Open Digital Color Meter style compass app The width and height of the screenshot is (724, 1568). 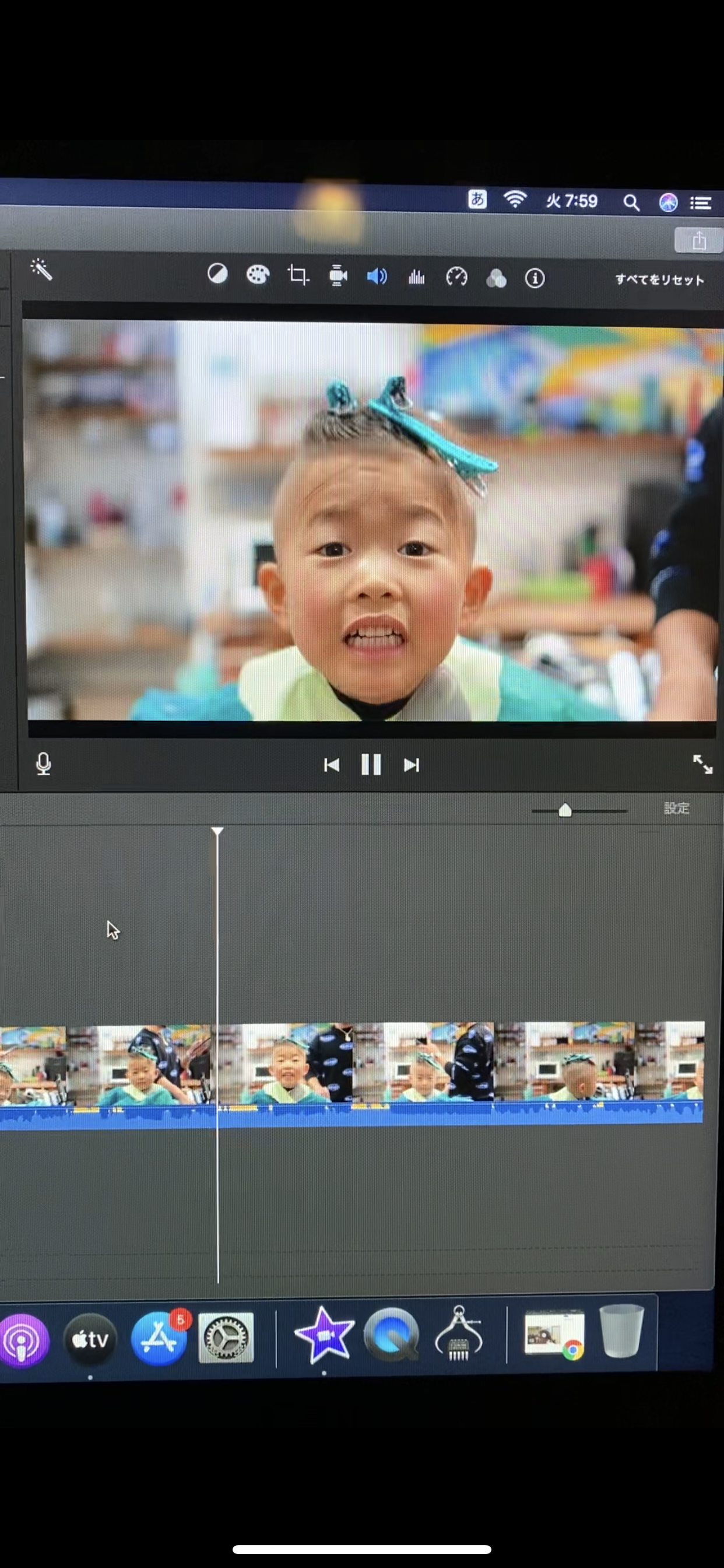(x=459, y=1333)
